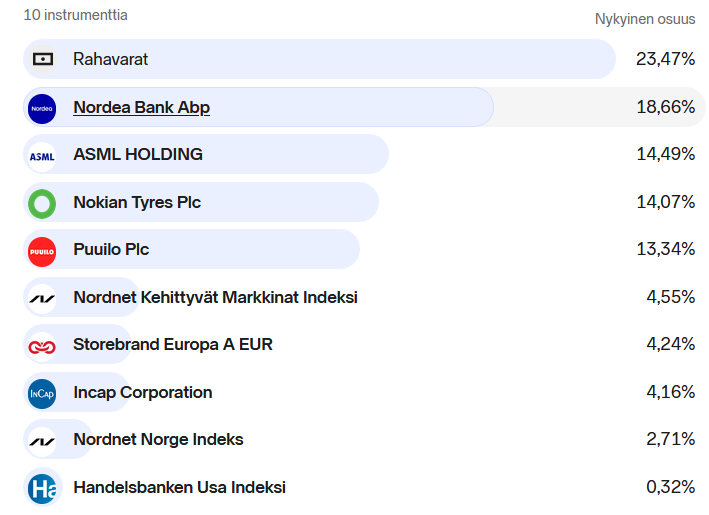Open Storebrand Europa A EUR fund
This screenshot has height=515, width=709.
[173, 344]
